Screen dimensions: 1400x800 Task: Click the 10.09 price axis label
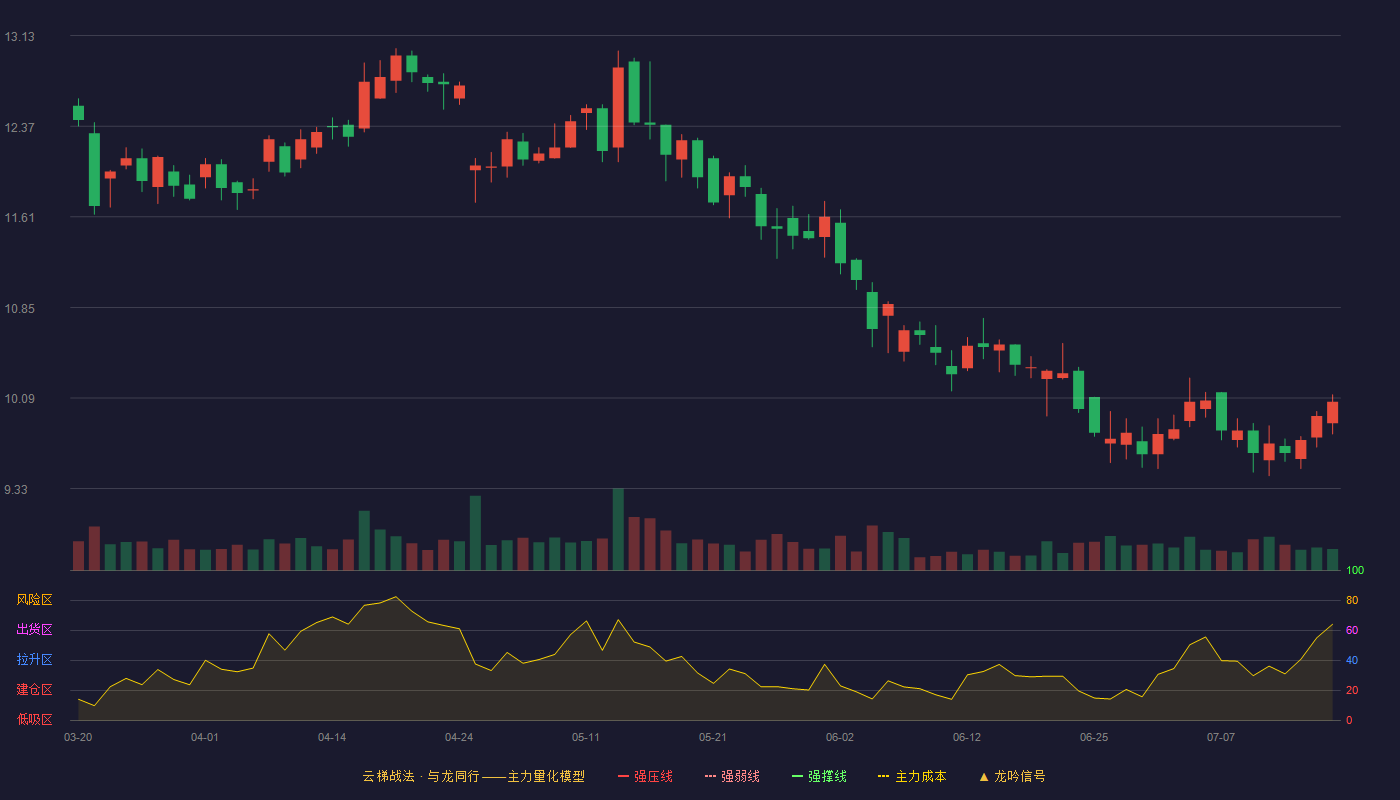pos(19,399)
